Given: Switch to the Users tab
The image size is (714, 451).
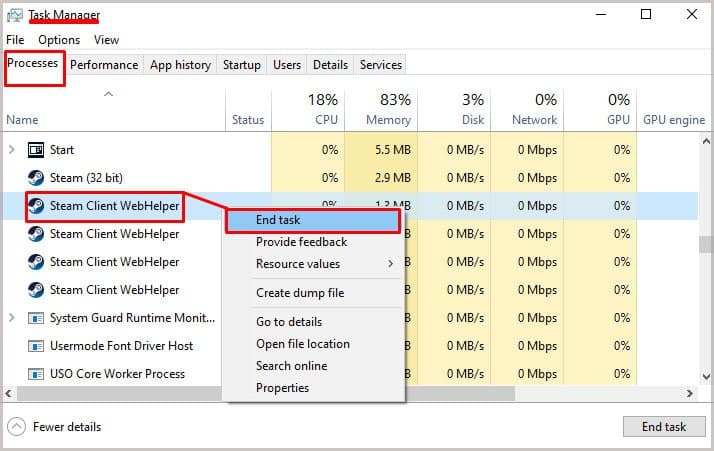Looking at the screenshot, I should tap(287, 65).
